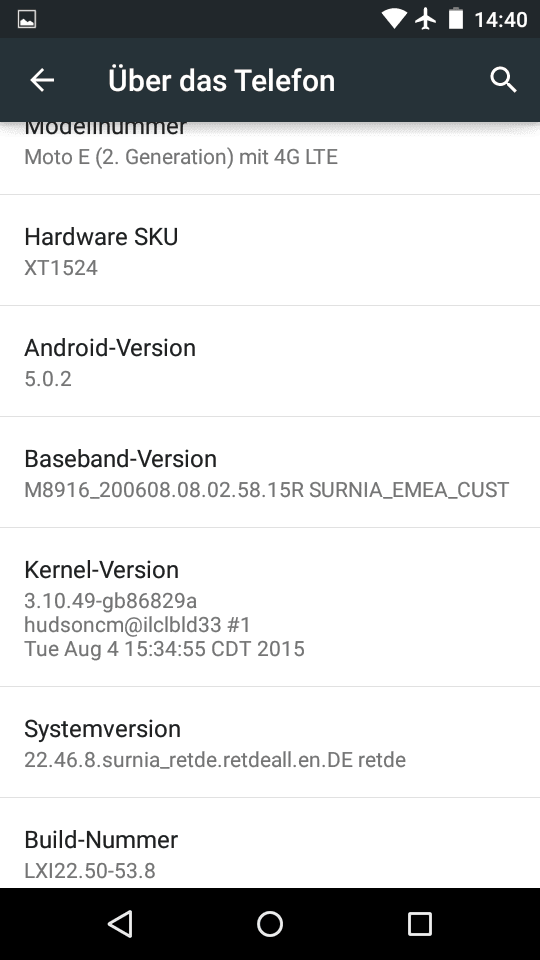
Task: Tap the home circle navigation button
Action: pyautogui.click(x=270, y=923)
